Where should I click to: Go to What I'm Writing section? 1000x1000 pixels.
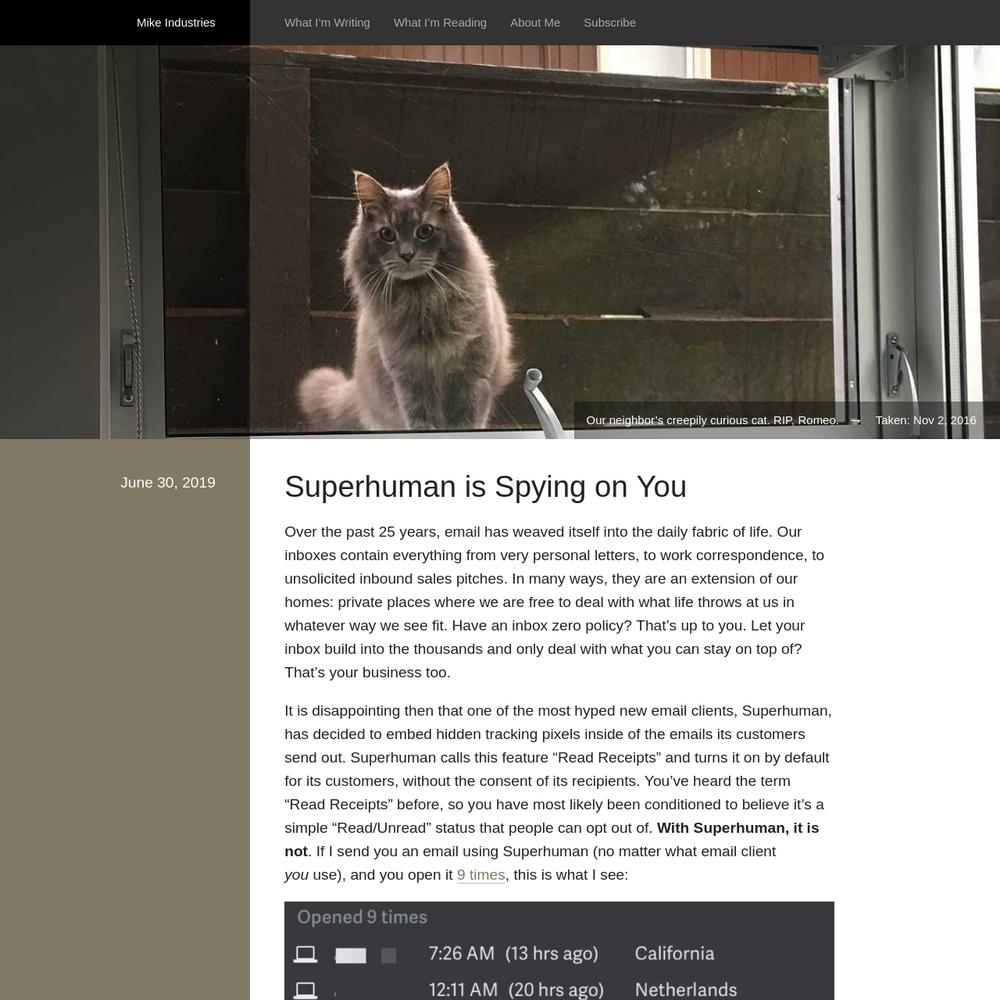(327, 22)
